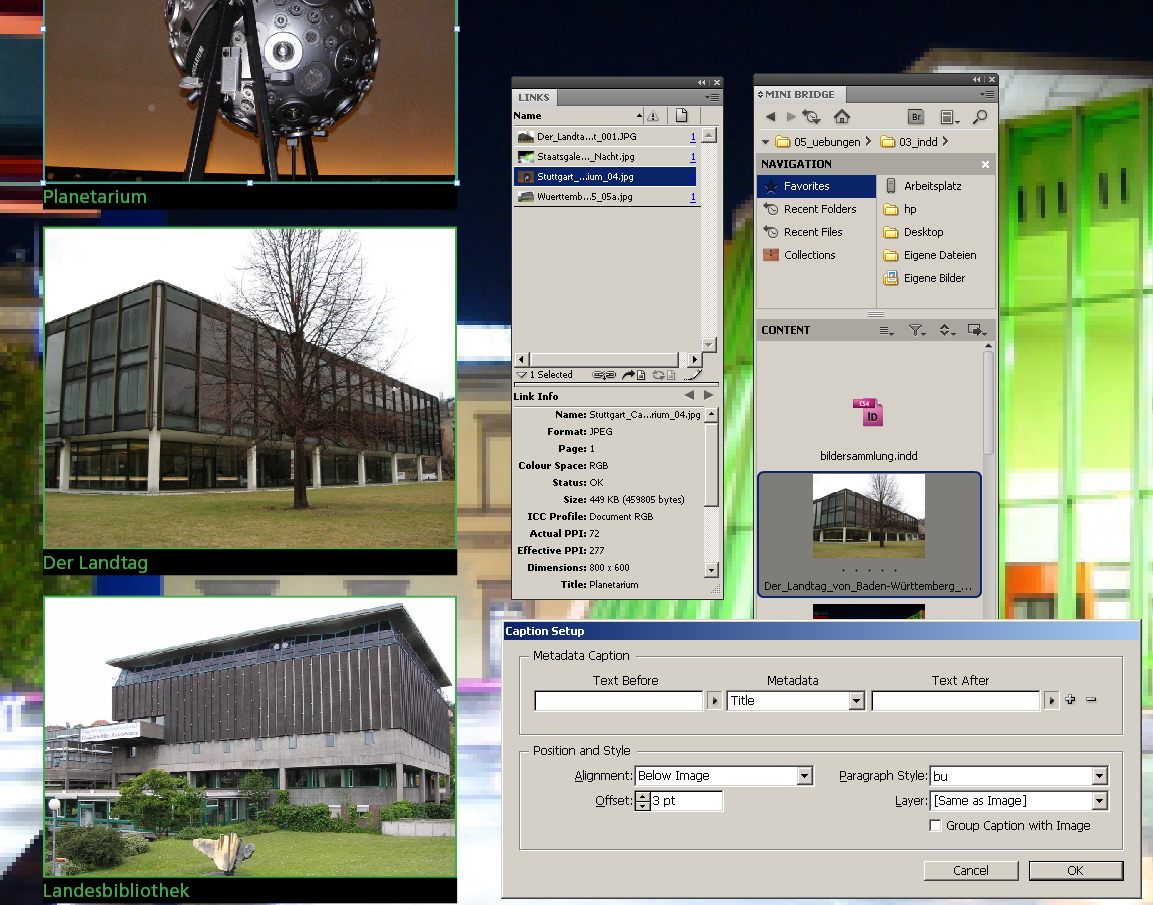Enable Group Caption with Image checkbox
Image resolution: width=1153 pixels, height=905 pixels.
[935, 826]
